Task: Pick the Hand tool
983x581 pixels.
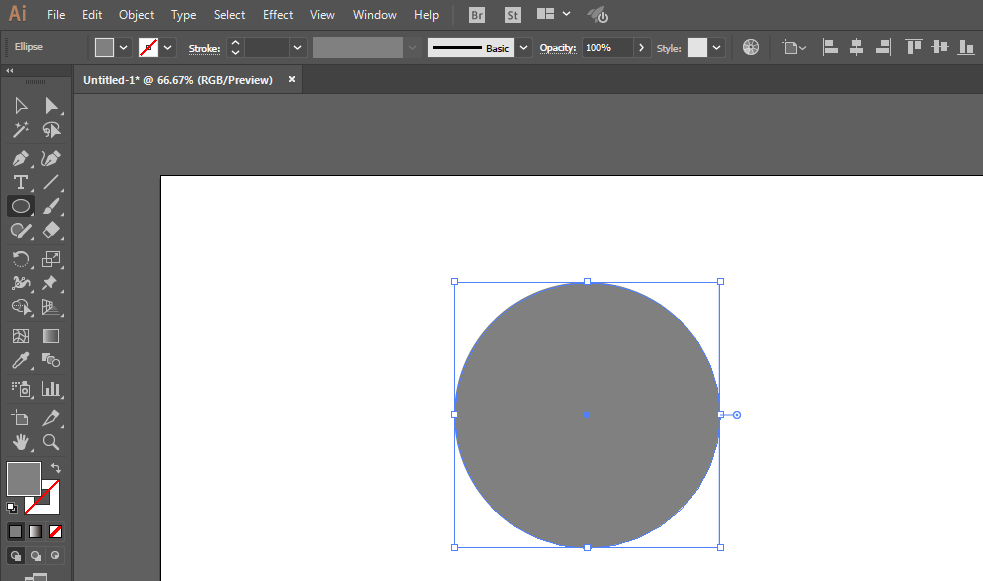Action: click(21, 442)
